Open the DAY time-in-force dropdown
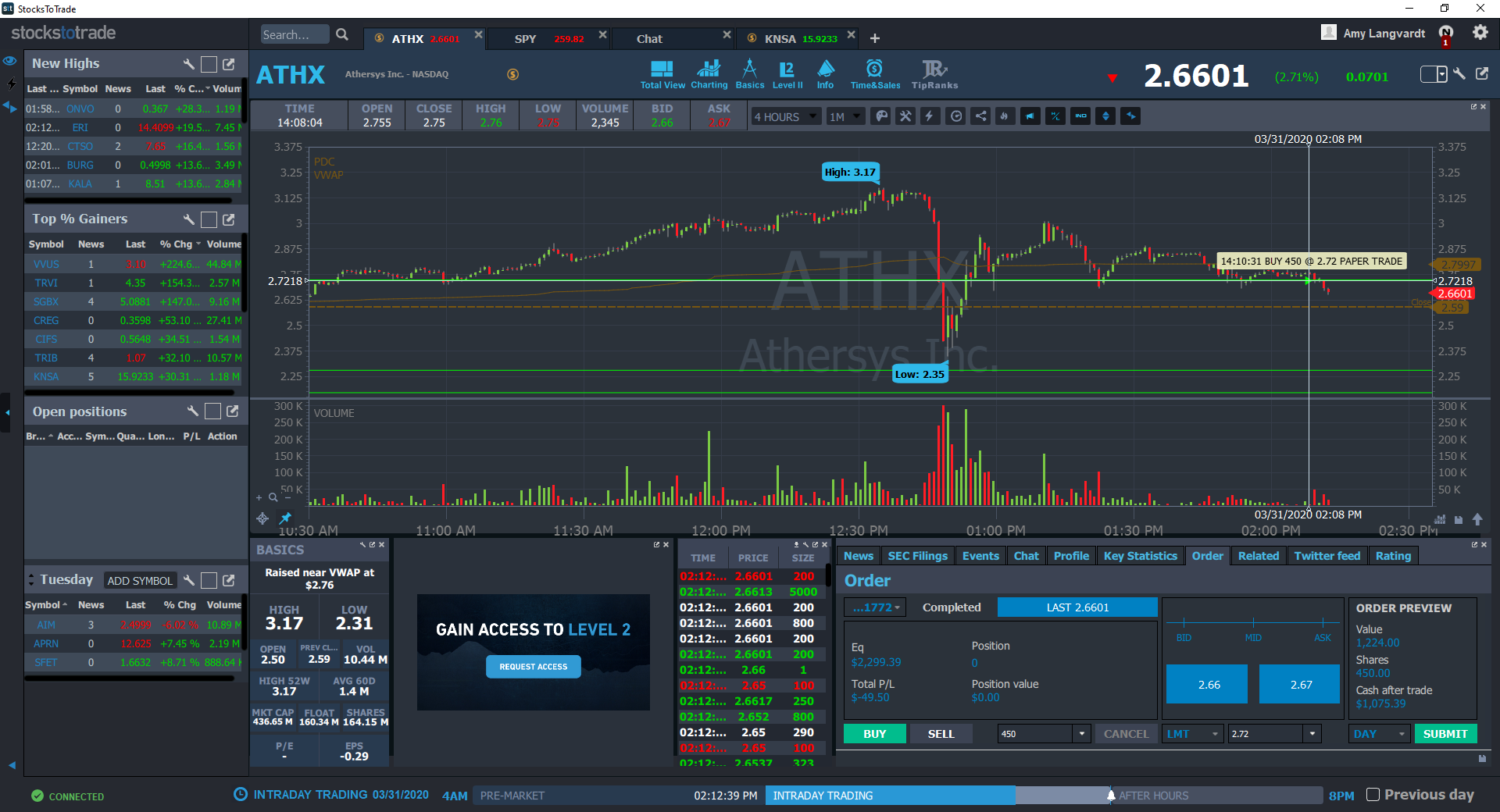The height and width of the screenshot is (812, 1500). (1380, 734)
